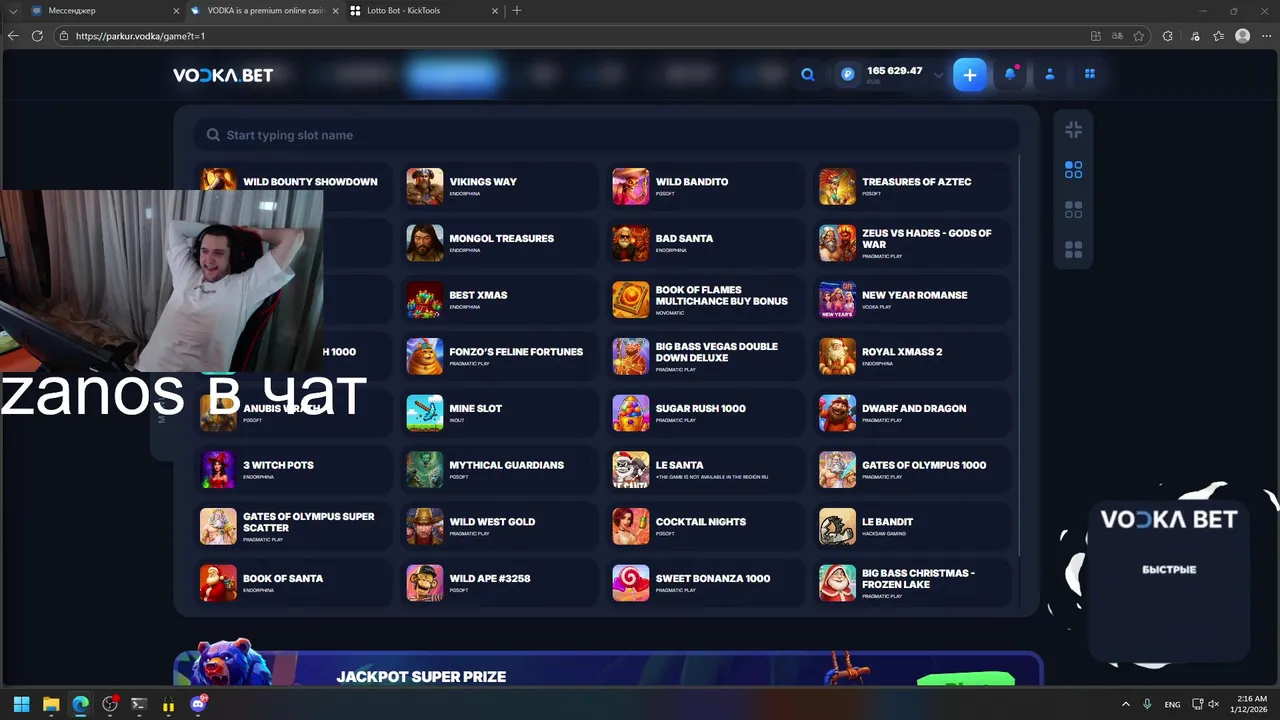Click the Le Bandit icon

pyautogui.click(x=837, y=527)
